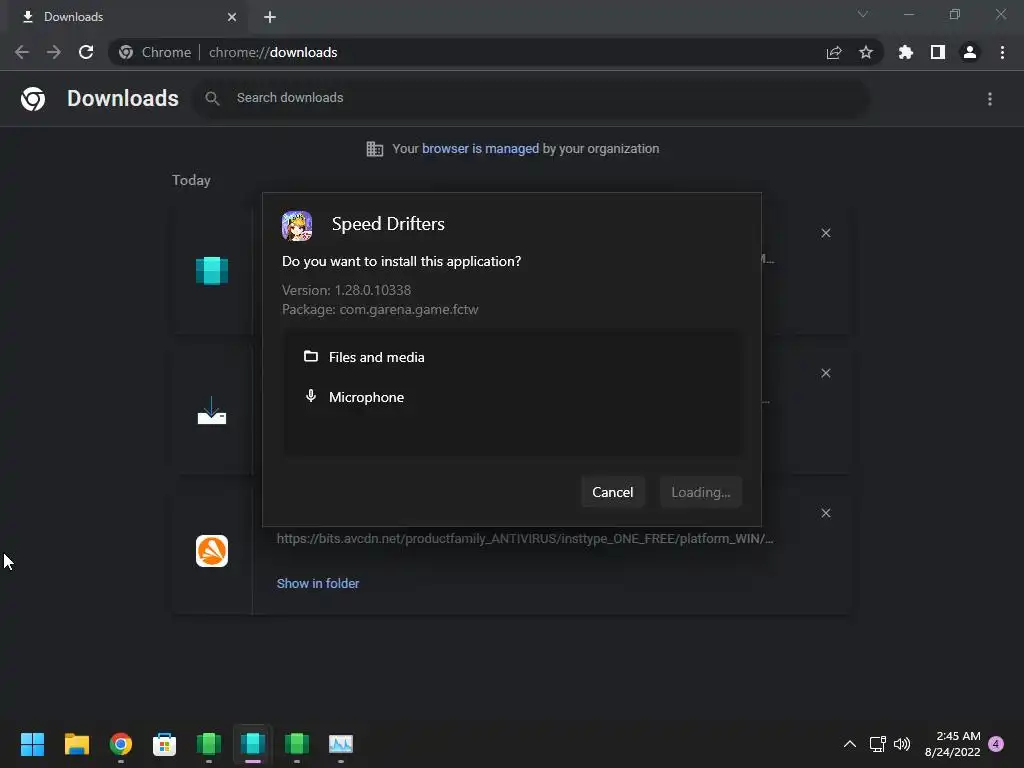The width and height of the screenshot is (1024, 768).
Task: Click the teal cube file icon
Action: click(212, 270)
